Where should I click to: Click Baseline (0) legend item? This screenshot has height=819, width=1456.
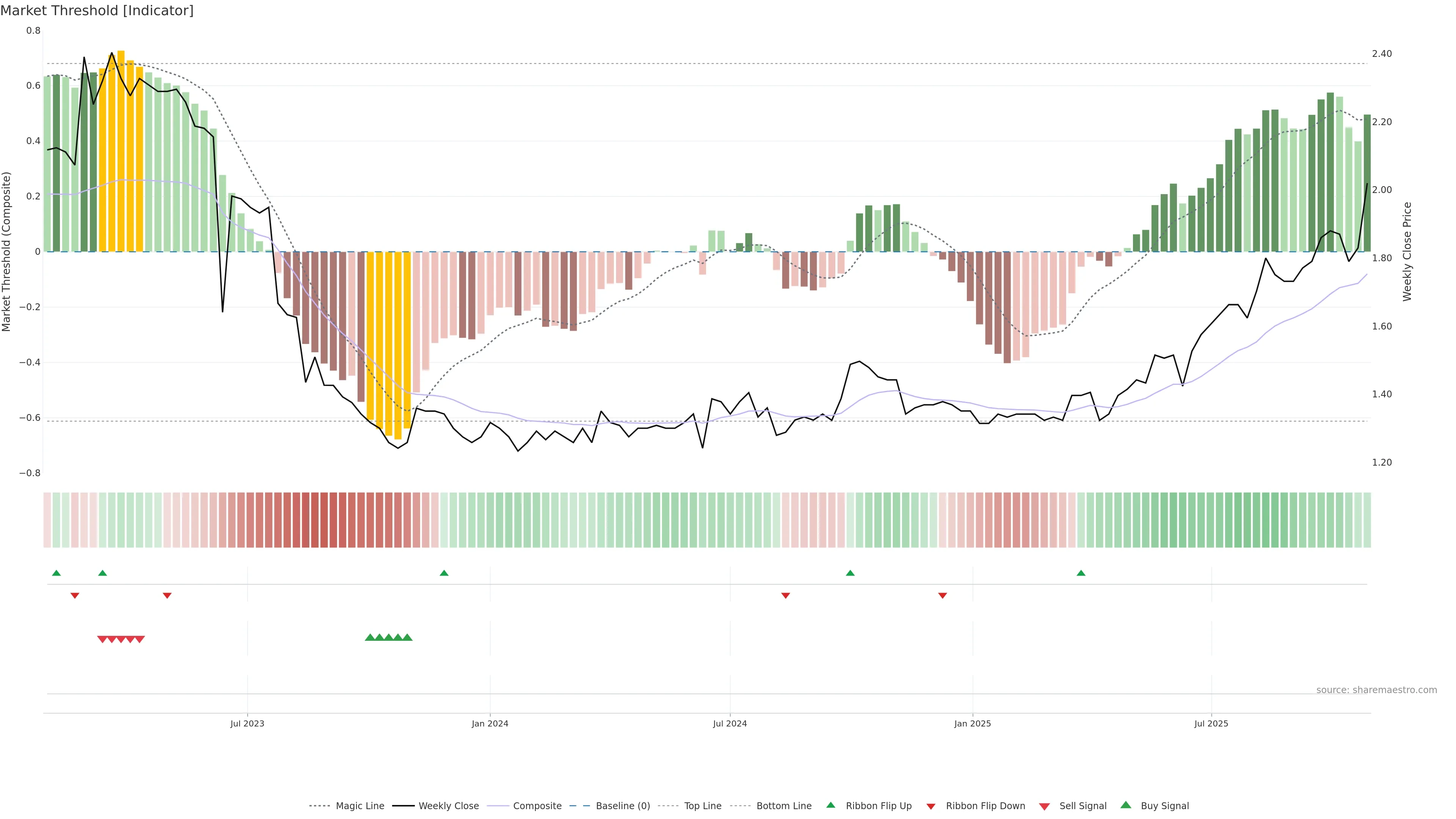click(622, 806)
